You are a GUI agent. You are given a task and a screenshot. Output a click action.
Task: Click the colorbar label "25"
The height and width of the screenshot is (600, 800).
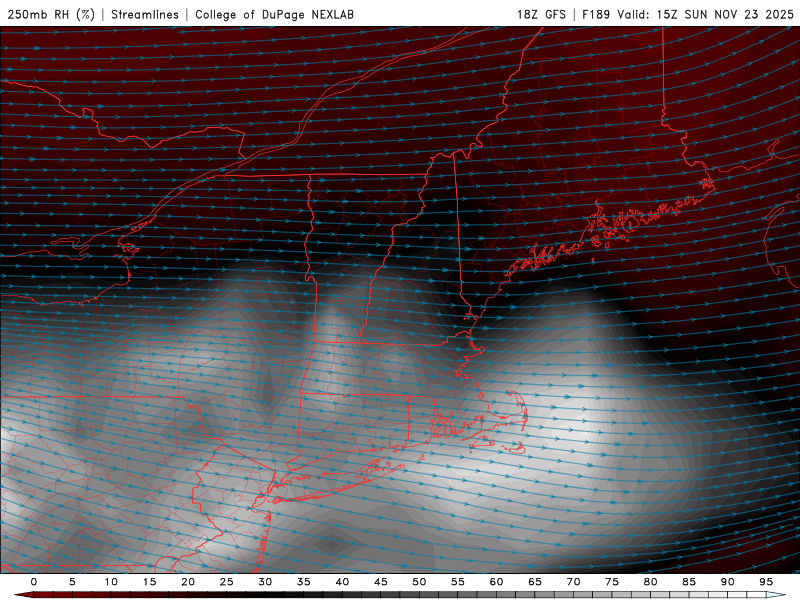[x=227, y=582]
